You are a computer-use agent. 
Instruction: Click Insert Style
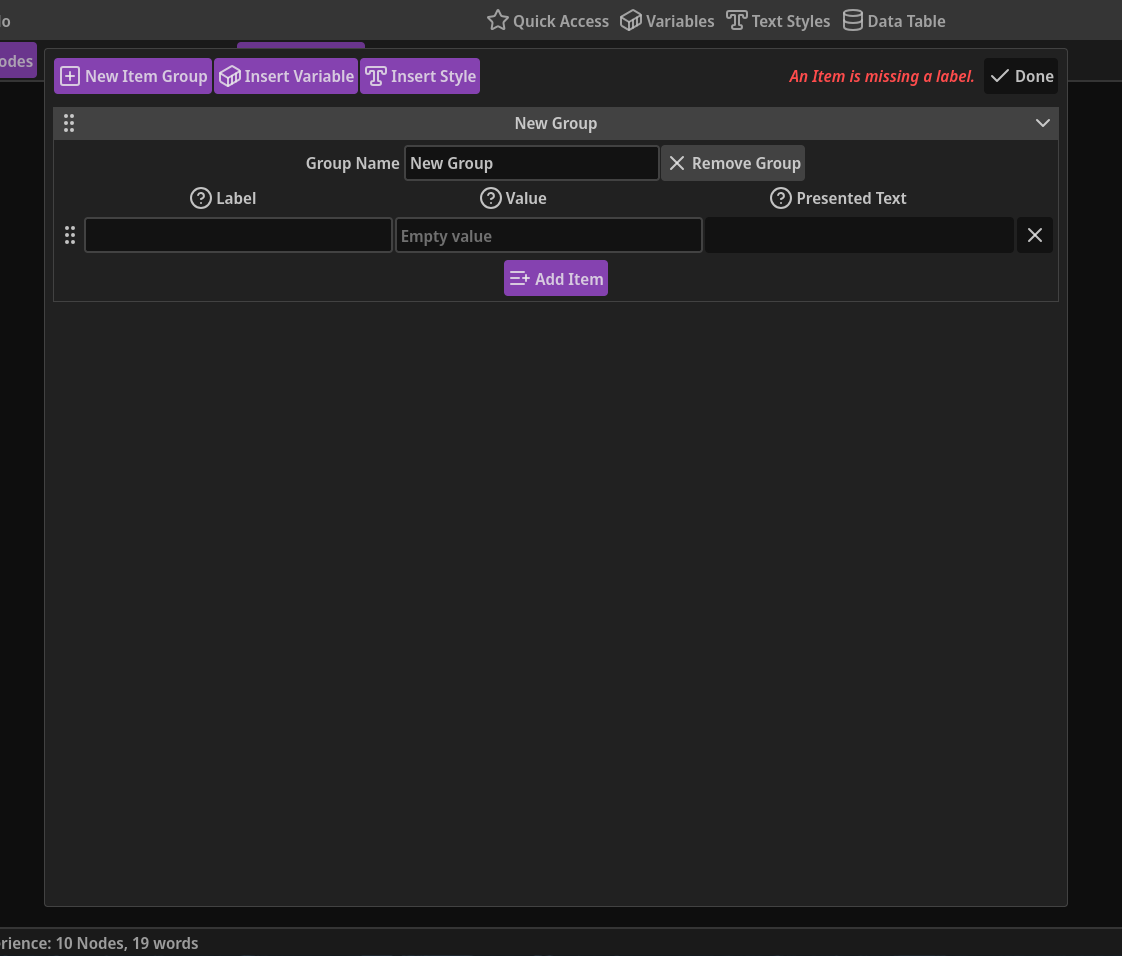tap(420, 75)
